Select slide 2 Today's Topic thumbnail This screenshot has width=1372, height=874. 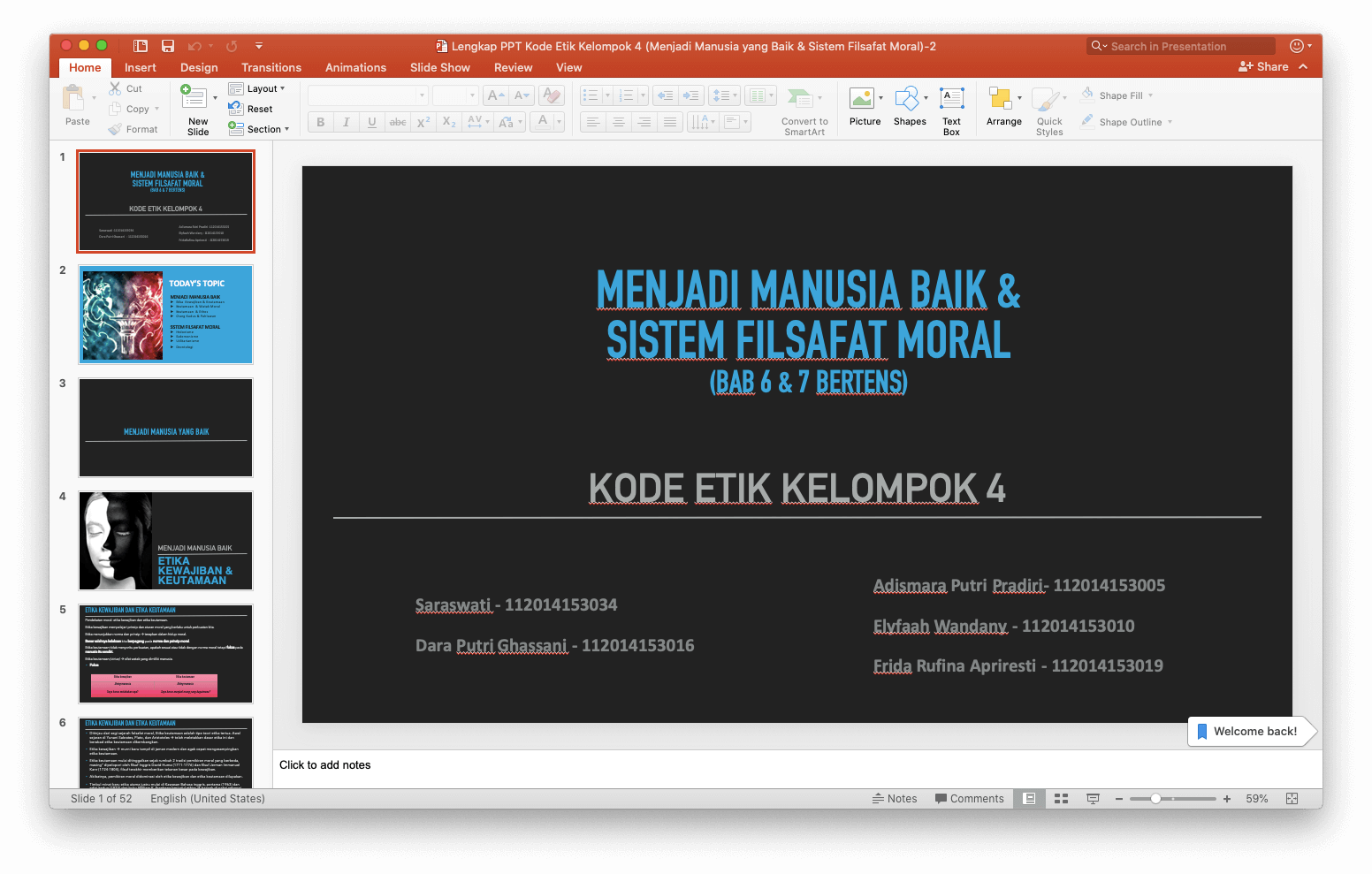[x=166, y=315]
